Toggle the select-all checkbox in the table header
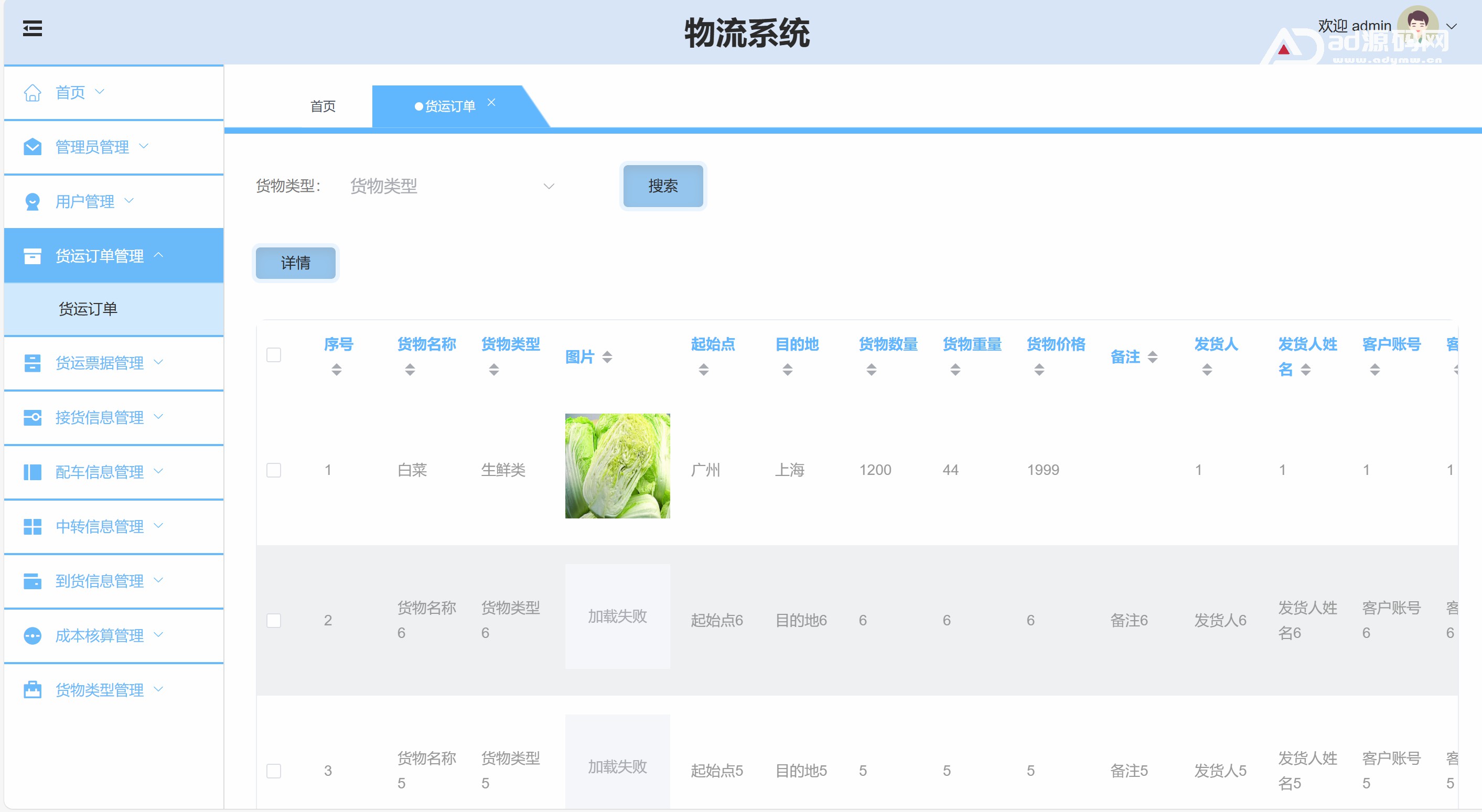The height and width of the screenshot is (812, 1482). click(274, 355)
